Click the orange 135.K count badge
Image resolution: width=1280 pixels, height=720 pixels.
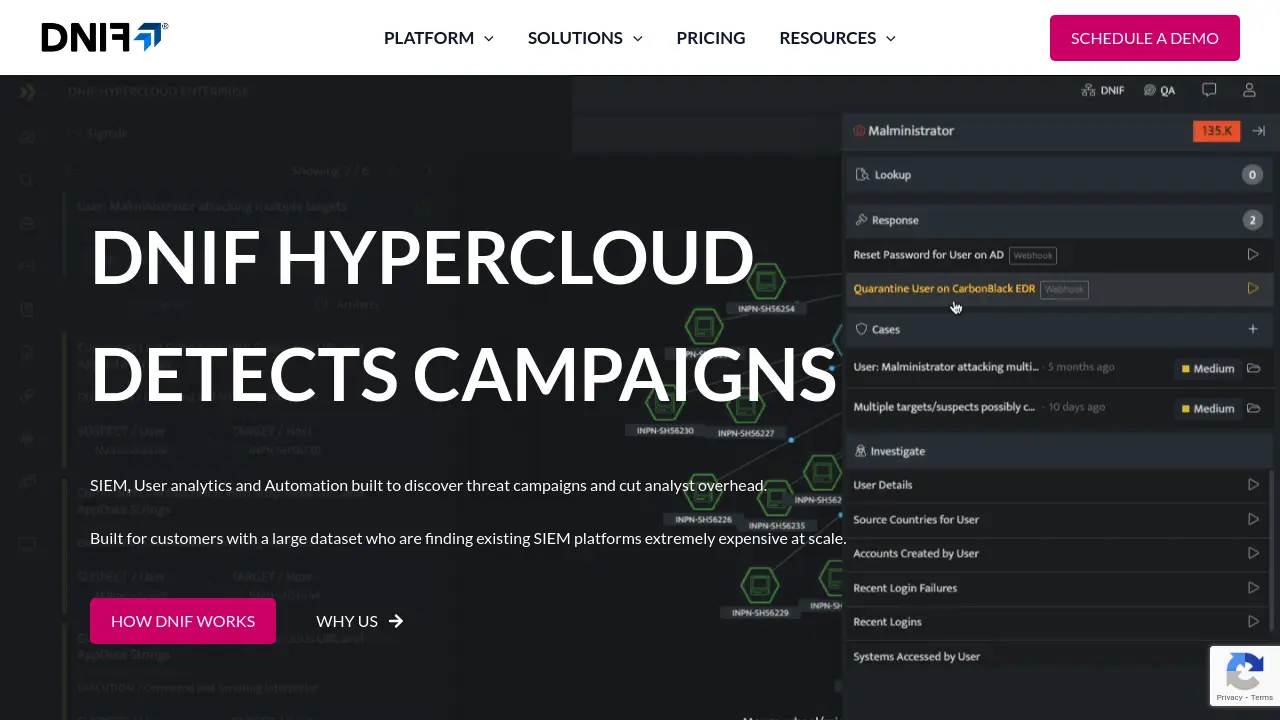pyautogui.click(x=1216, y=130)
